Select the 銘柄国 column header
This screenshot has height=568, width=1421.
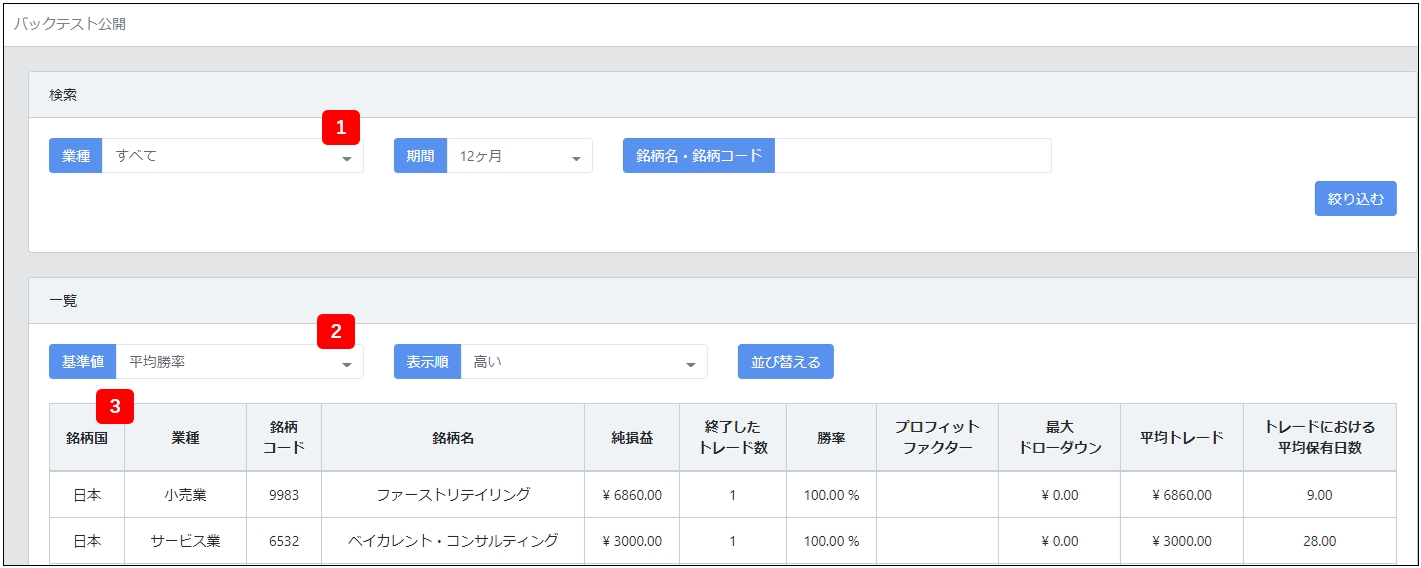click(87, 438)
